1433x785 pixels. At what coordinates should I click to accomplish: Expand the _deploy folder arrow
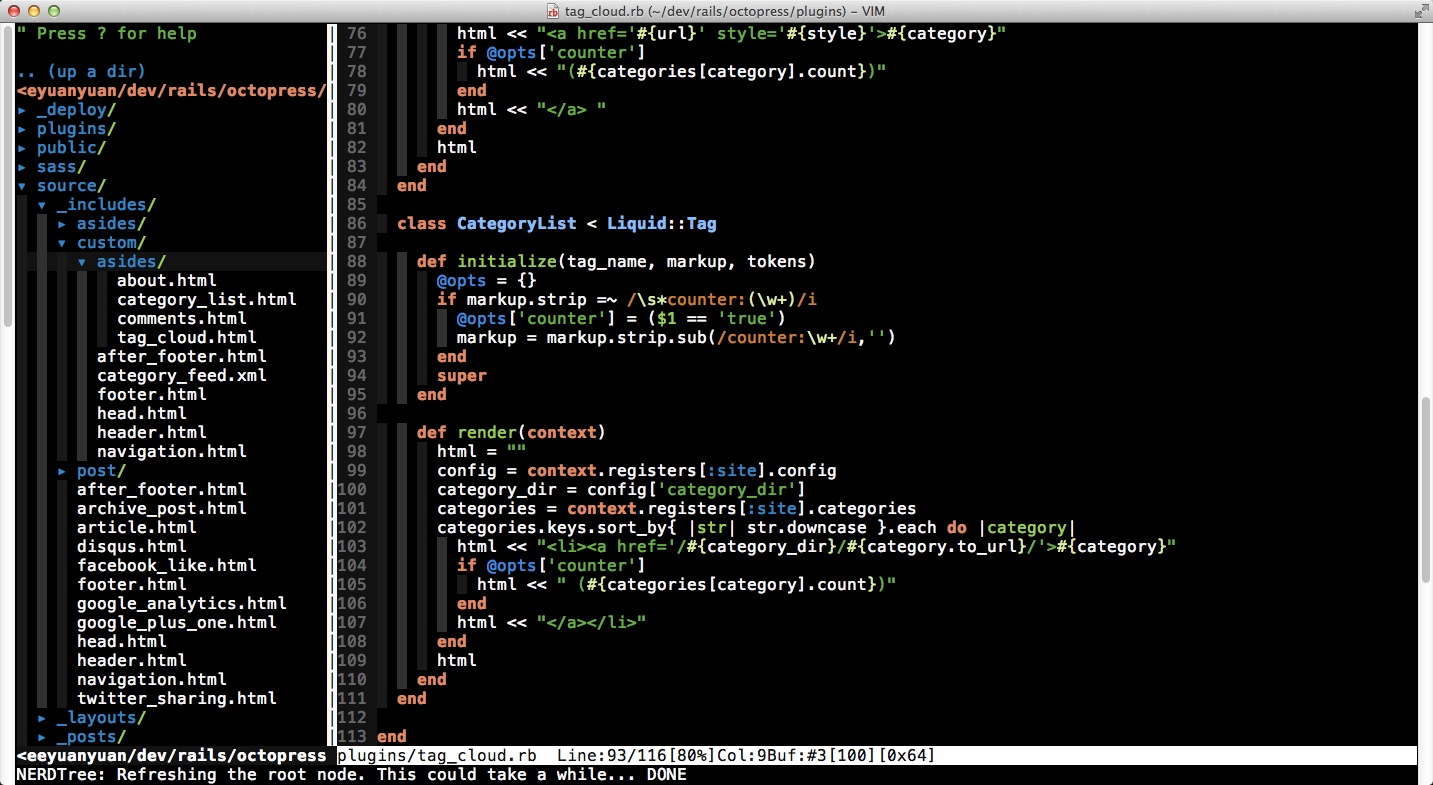[x=22, y=110]
